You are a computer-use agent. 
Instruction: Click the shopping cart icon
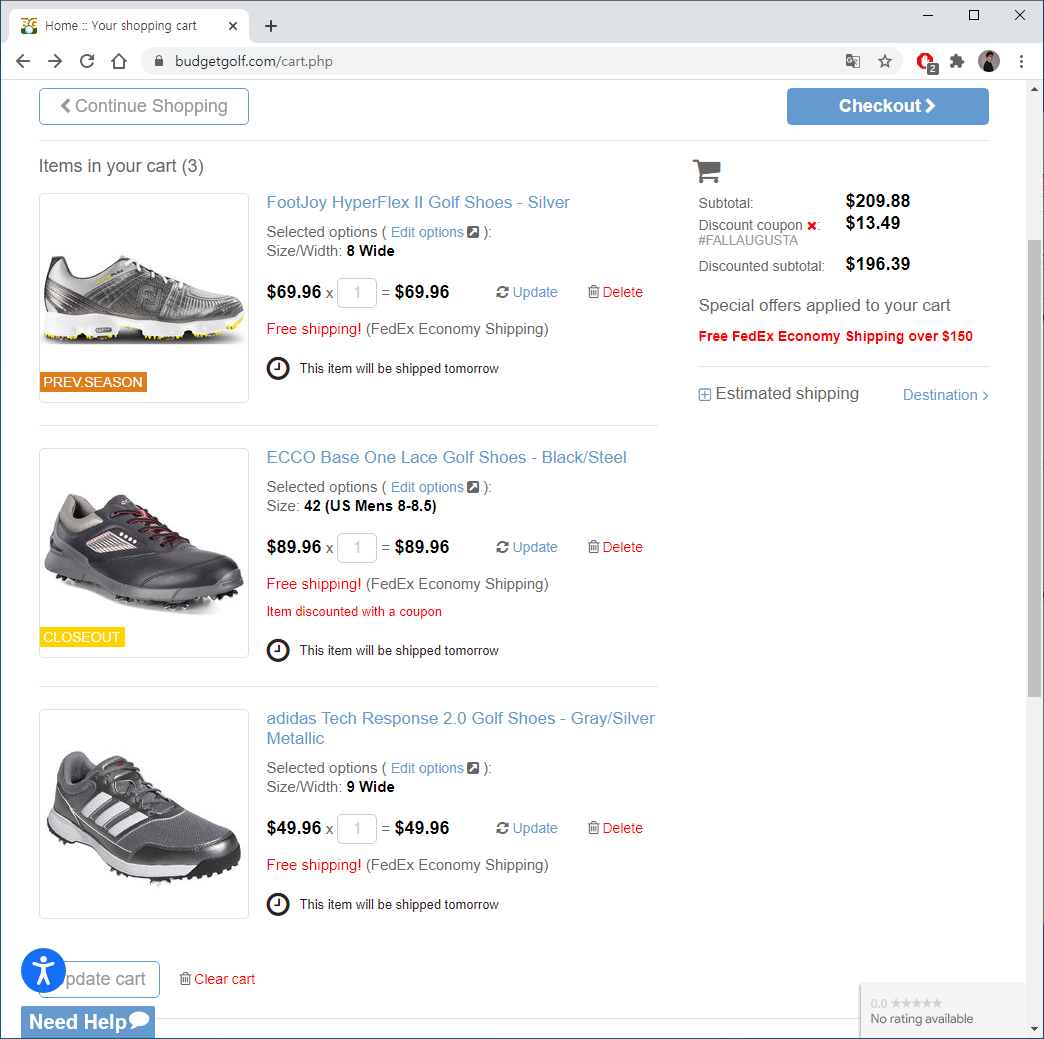[707, 171]
